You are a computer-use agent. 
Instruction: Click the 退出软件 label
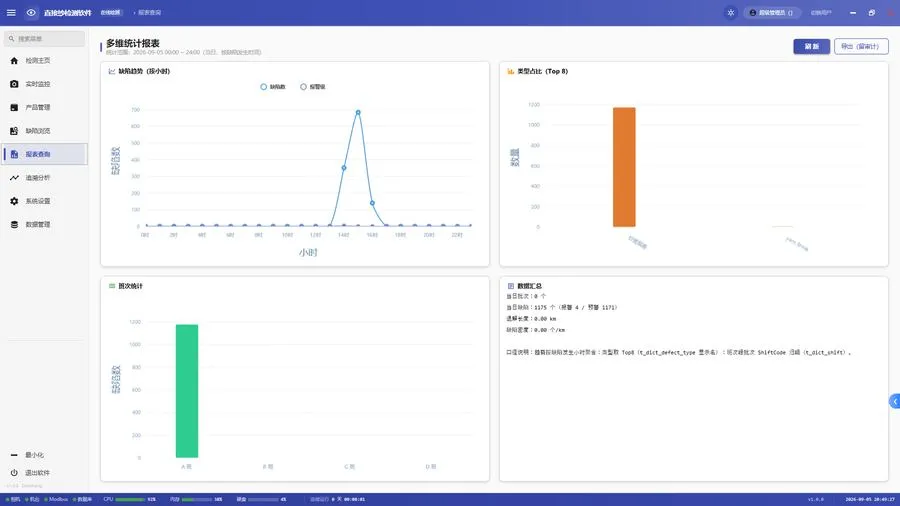[x=37, y=473]
